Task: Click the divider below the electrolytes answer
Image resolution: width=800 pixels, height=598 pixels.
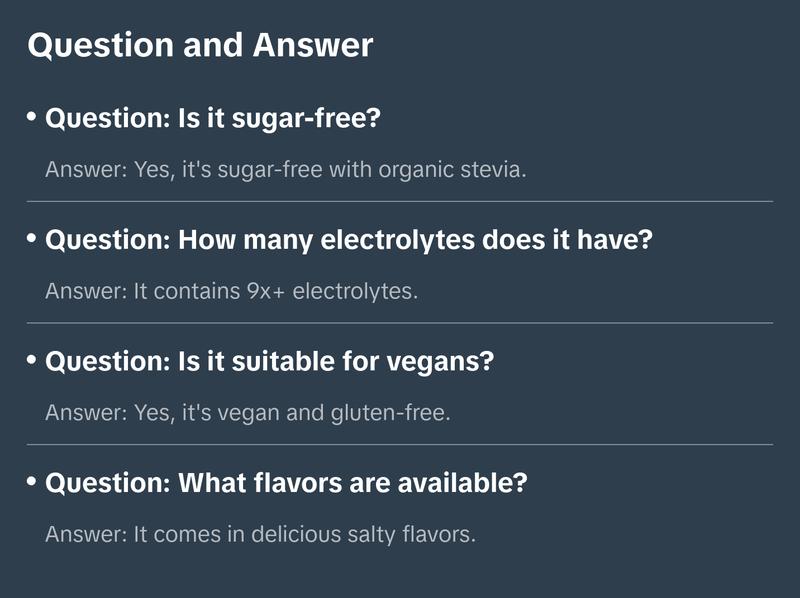Action: 400,323
